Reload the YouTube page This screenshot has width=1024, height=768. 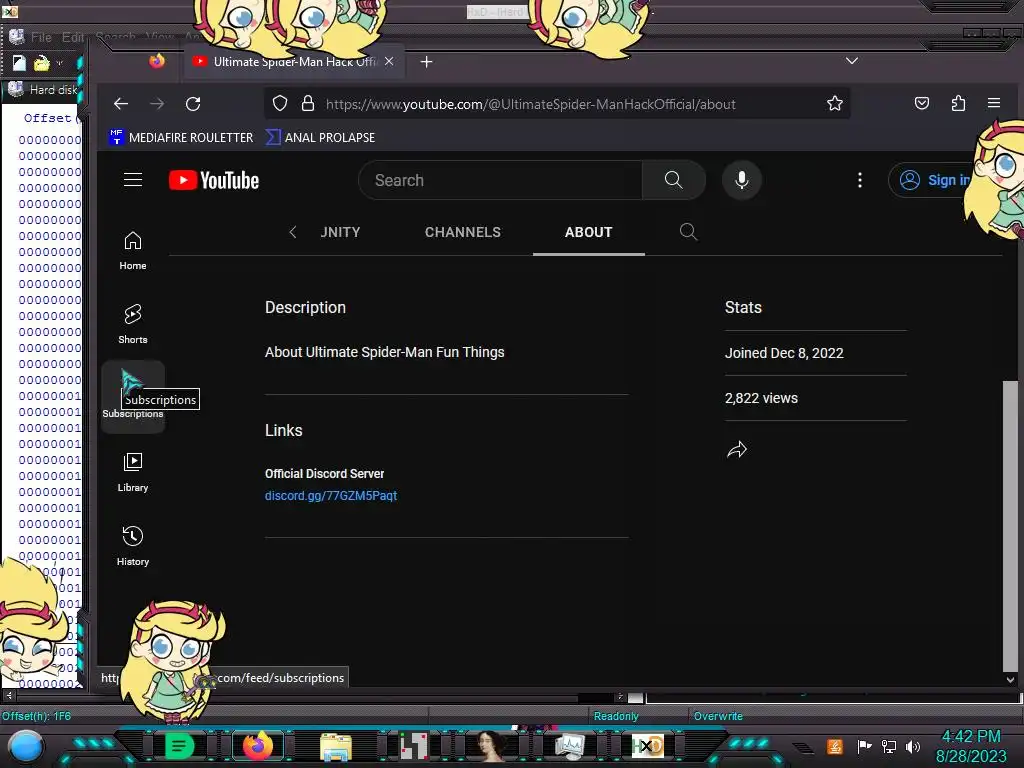tap(193, 104)
